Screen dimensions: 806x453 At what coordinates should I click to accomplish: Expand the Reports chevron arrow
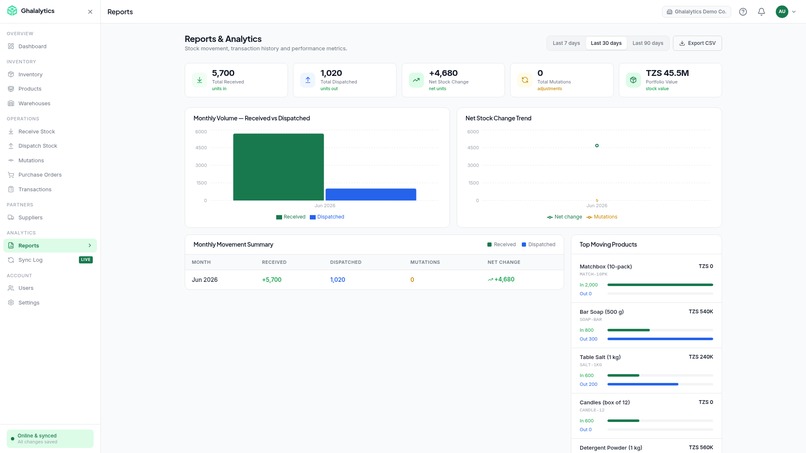coord(89,246)
